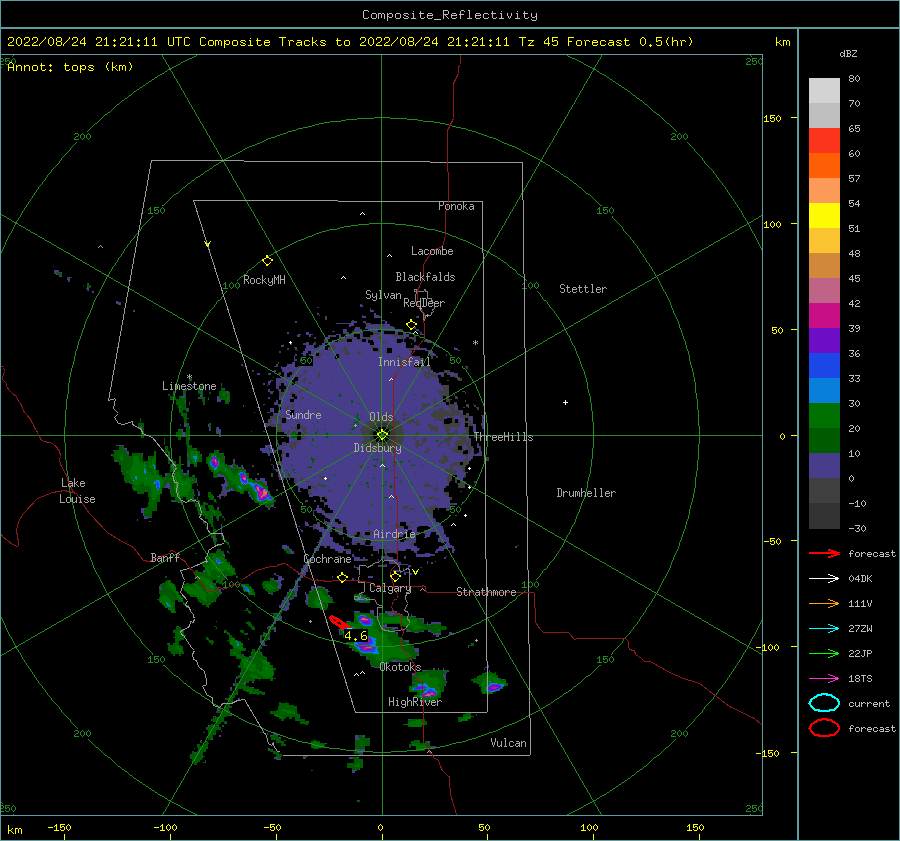Pick the red 60-65 dBZ swatch

click(824, 141)
